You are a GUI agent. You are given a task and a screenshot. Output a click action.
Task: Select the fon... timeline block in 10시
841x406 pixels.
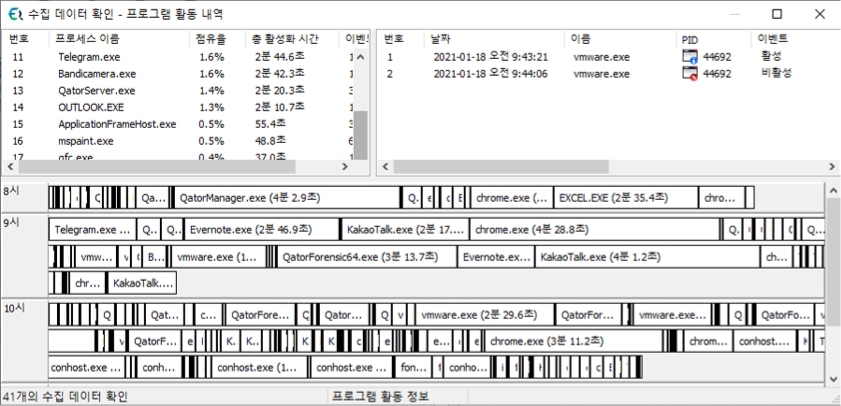point(413,368)
